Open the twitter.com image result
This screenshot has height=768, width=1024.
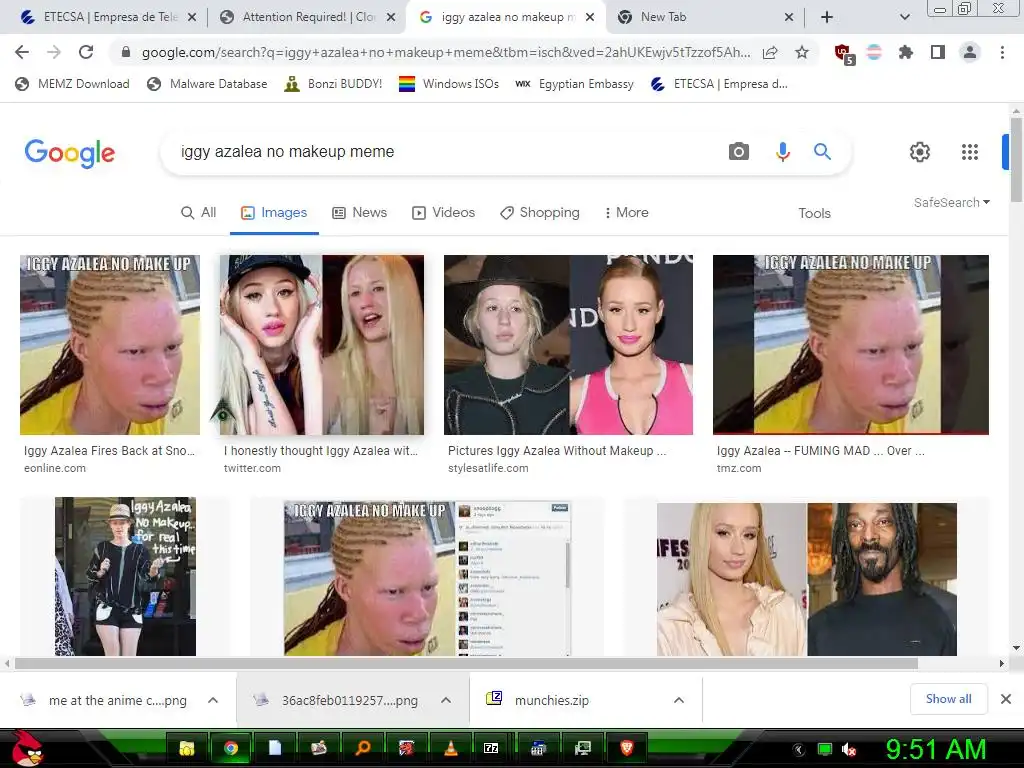click(322, 345)
